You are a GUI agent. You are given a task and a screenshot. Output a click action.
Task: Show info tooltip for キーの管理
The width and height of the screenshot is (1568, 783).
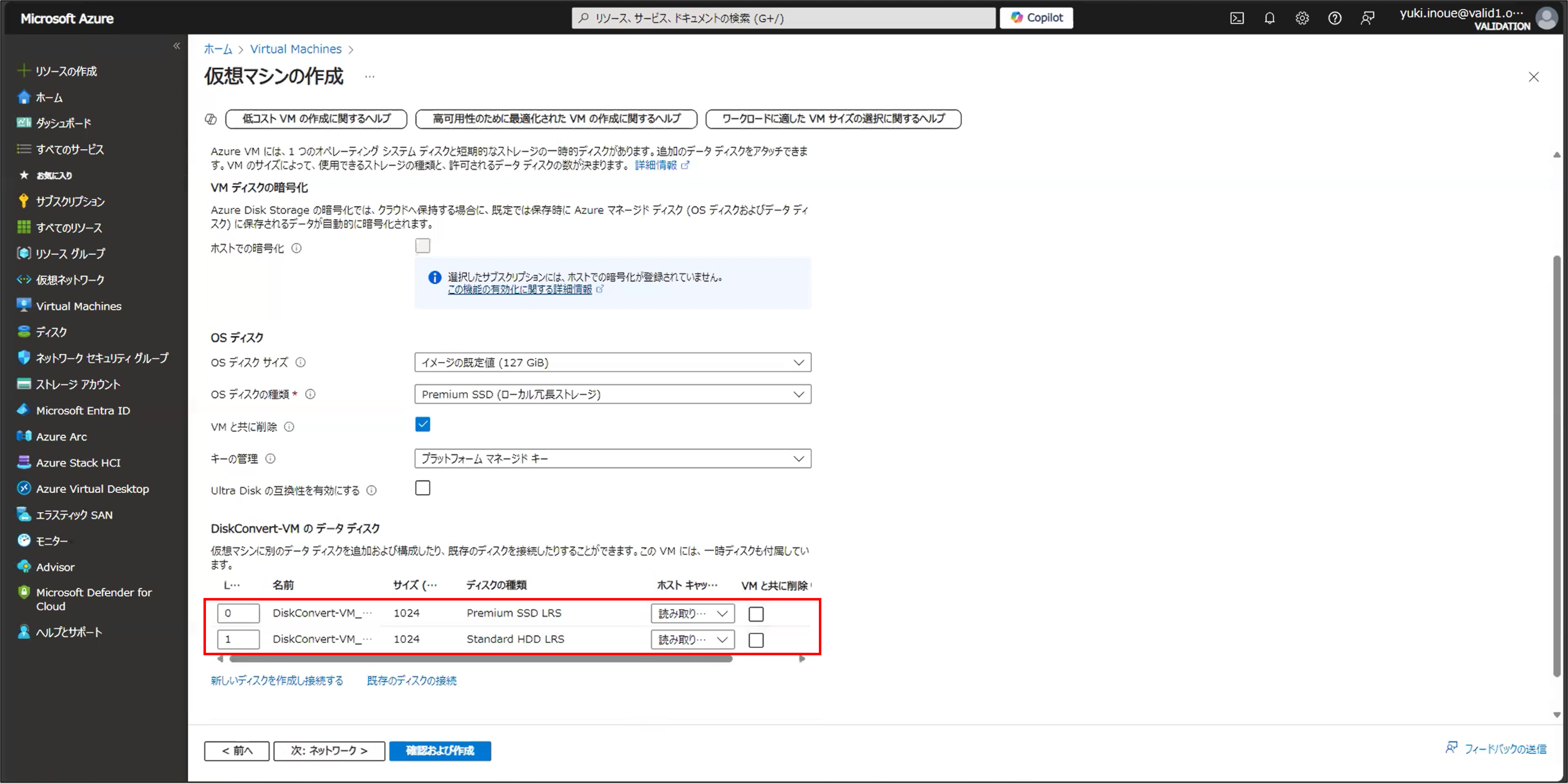(x=270, y=459)
